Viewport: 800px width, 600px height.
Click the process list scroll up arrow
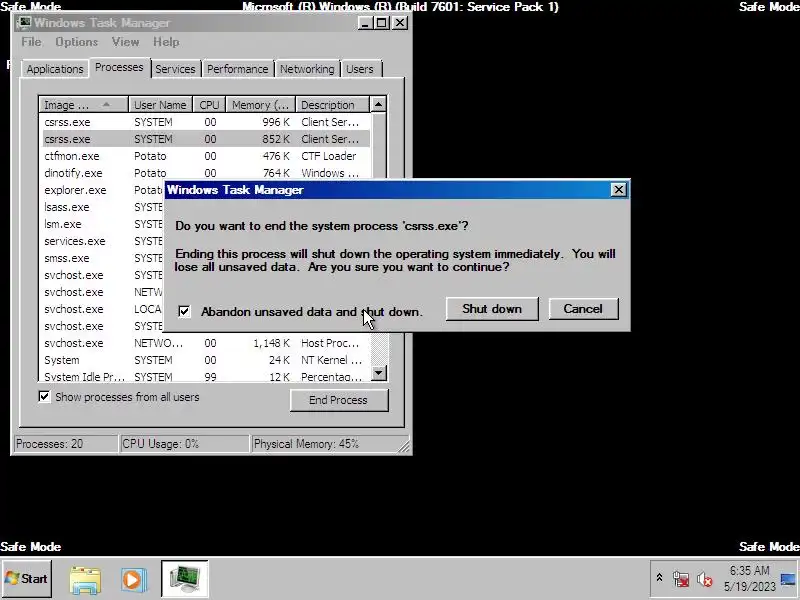[378, 104]
